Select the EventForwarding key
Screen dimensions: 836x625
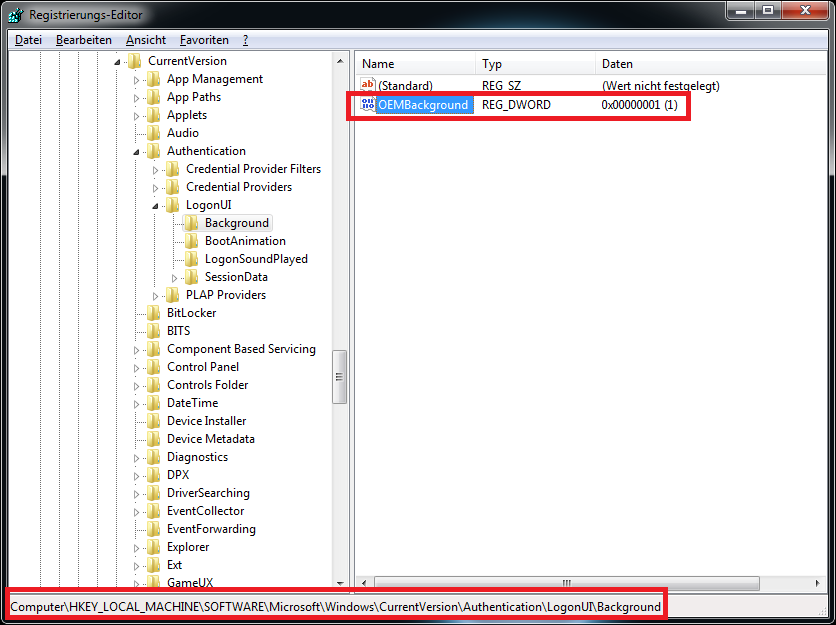[211, 529]
